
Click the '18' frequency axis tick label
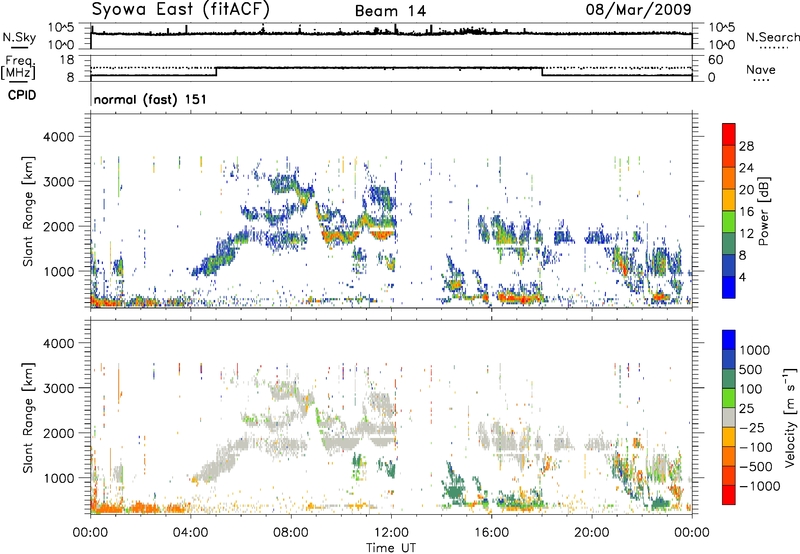click(67, 60)
